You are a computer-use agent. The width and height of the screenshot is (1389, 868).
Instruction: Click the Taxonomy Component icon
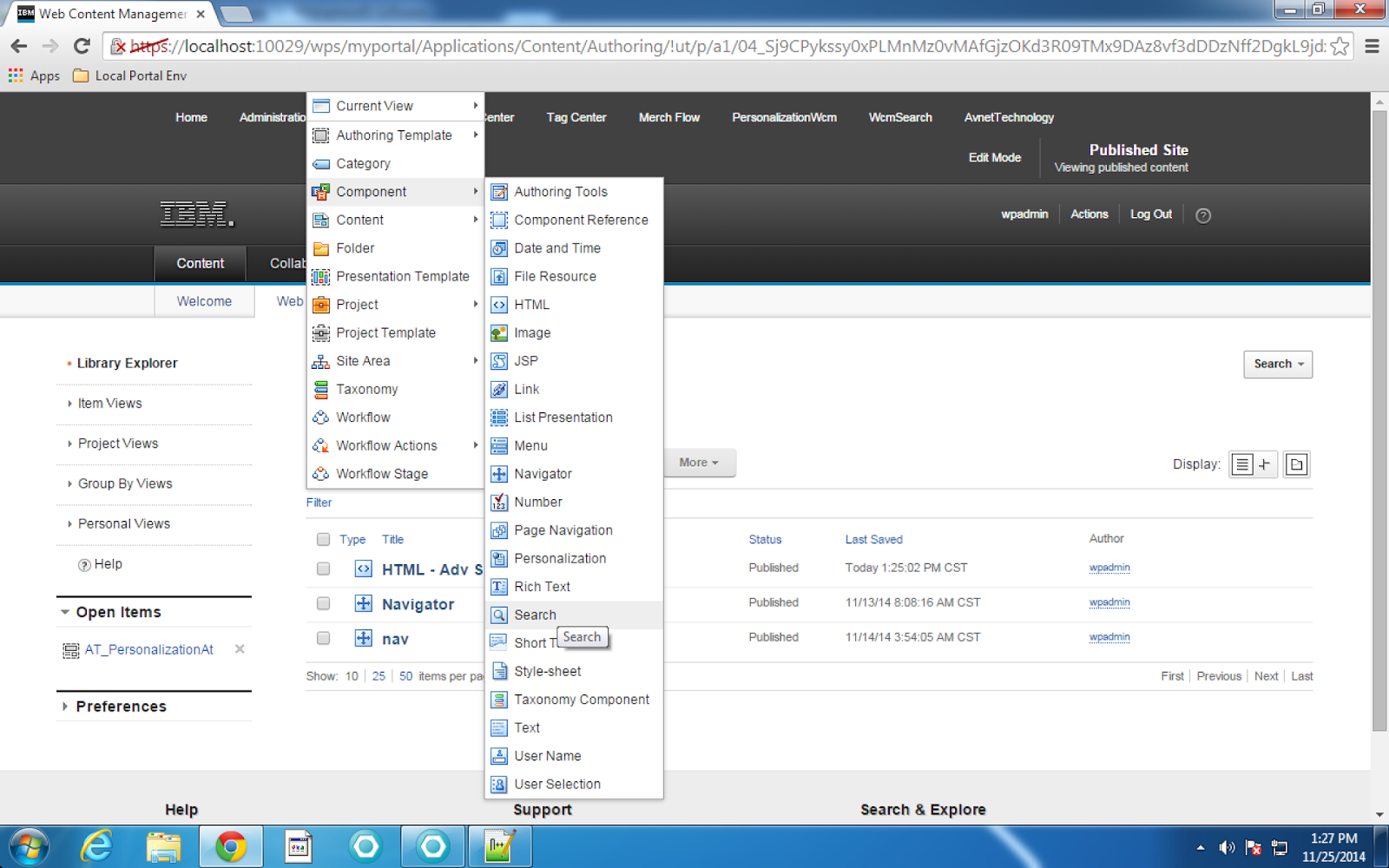coord(499,700)
